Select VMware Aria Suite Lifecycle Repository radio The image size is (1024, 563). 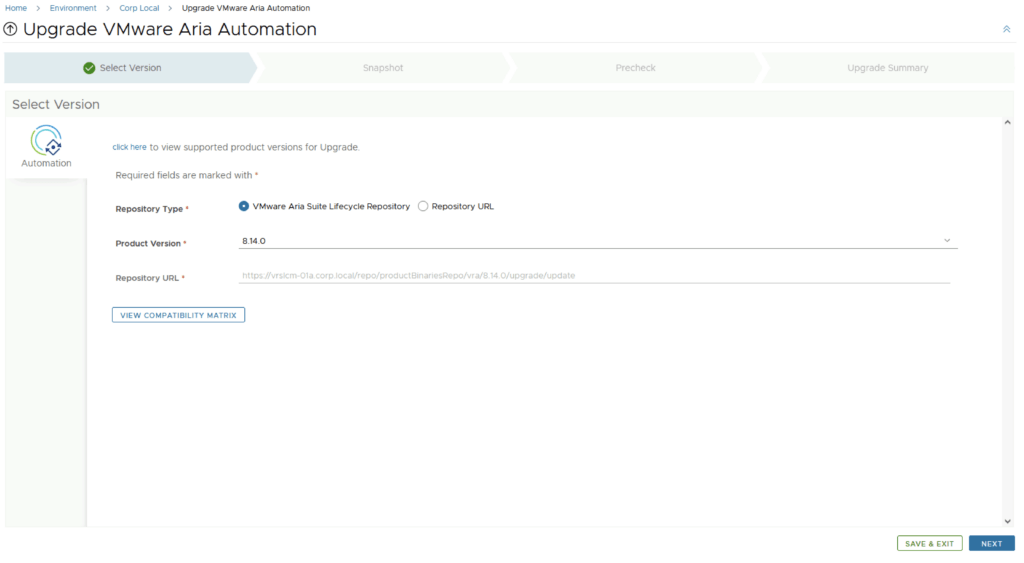(x=244, y=206)
